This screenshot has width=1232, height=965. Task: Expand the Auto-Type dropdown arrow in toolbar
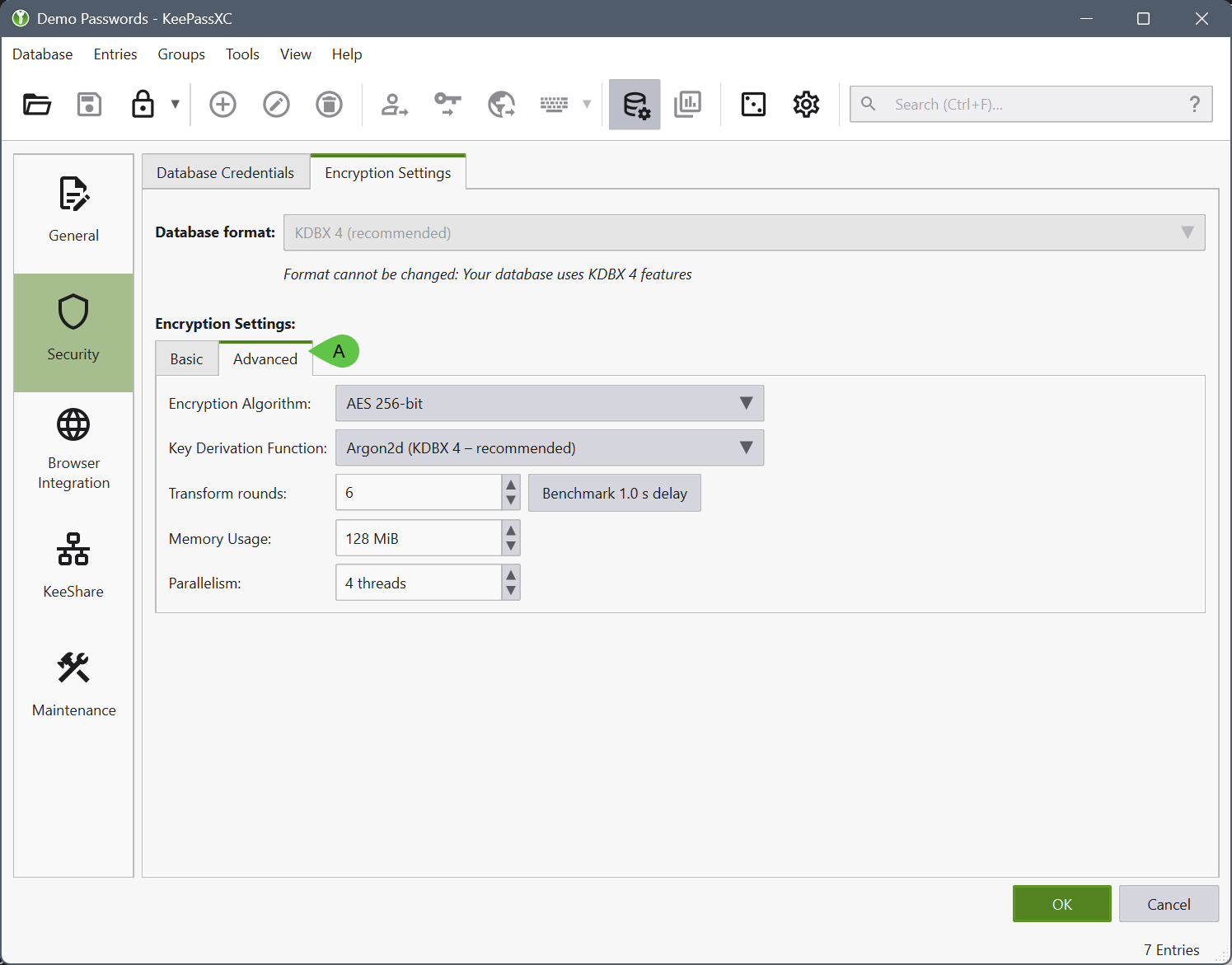[587, 105]
